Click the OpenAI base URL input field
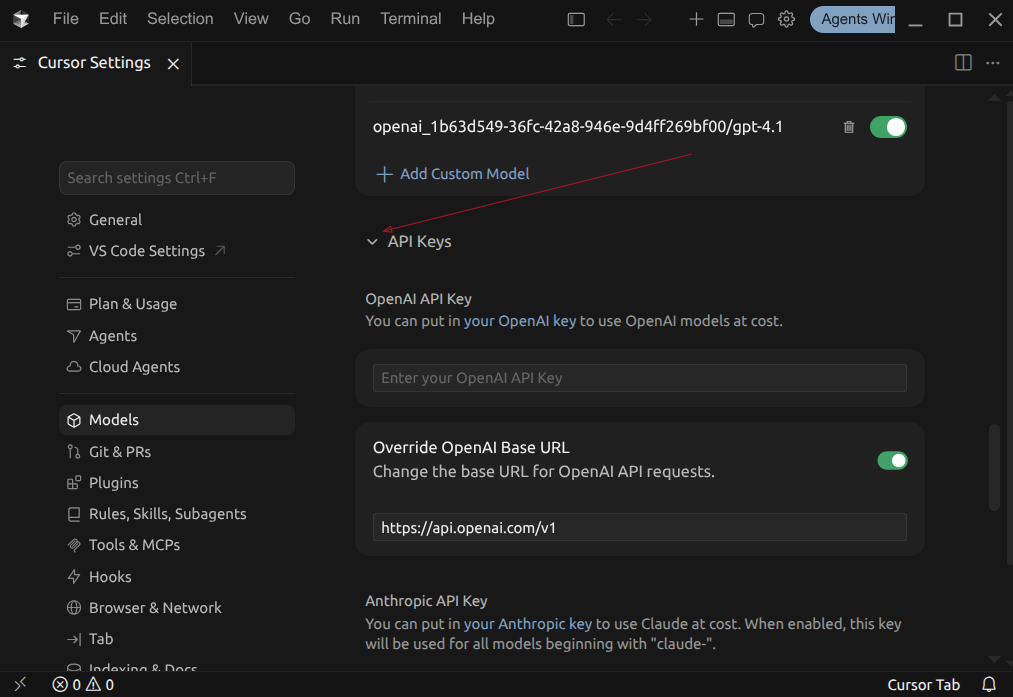Screen dimensions: 1013x697 [640, 528]
